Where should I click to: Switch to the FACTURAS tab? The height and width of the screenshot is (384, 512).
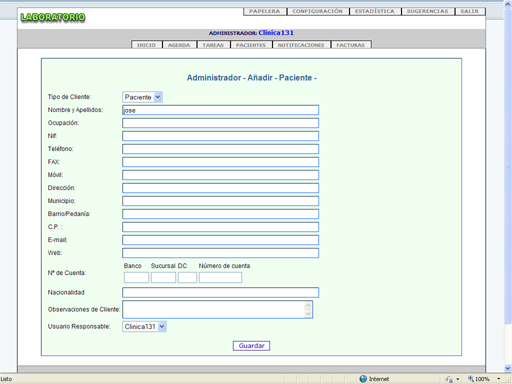coord(351,45)
